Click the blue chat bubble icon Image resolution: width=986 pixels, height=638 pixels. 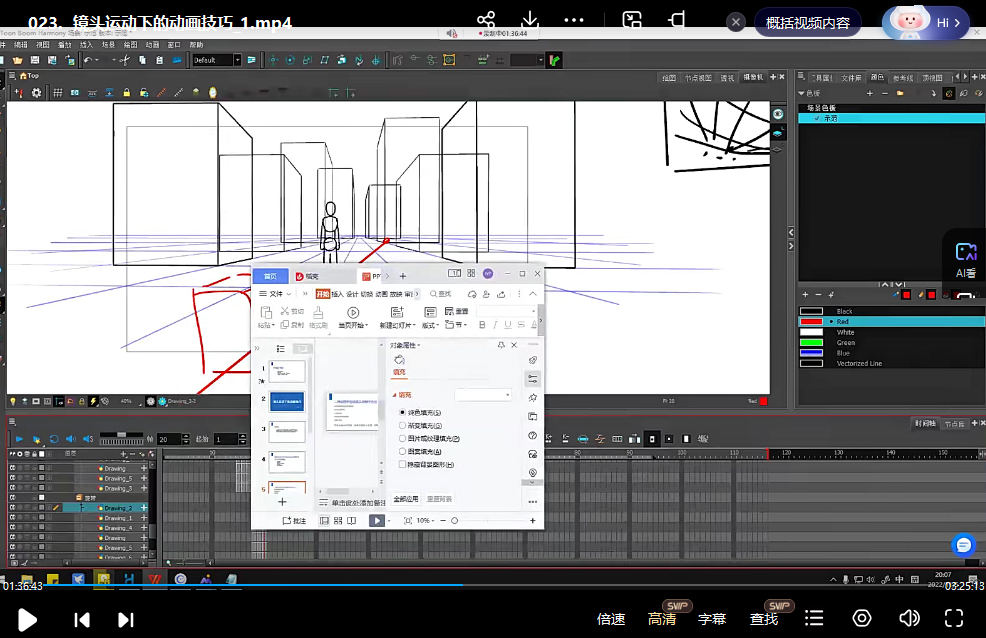962,545
